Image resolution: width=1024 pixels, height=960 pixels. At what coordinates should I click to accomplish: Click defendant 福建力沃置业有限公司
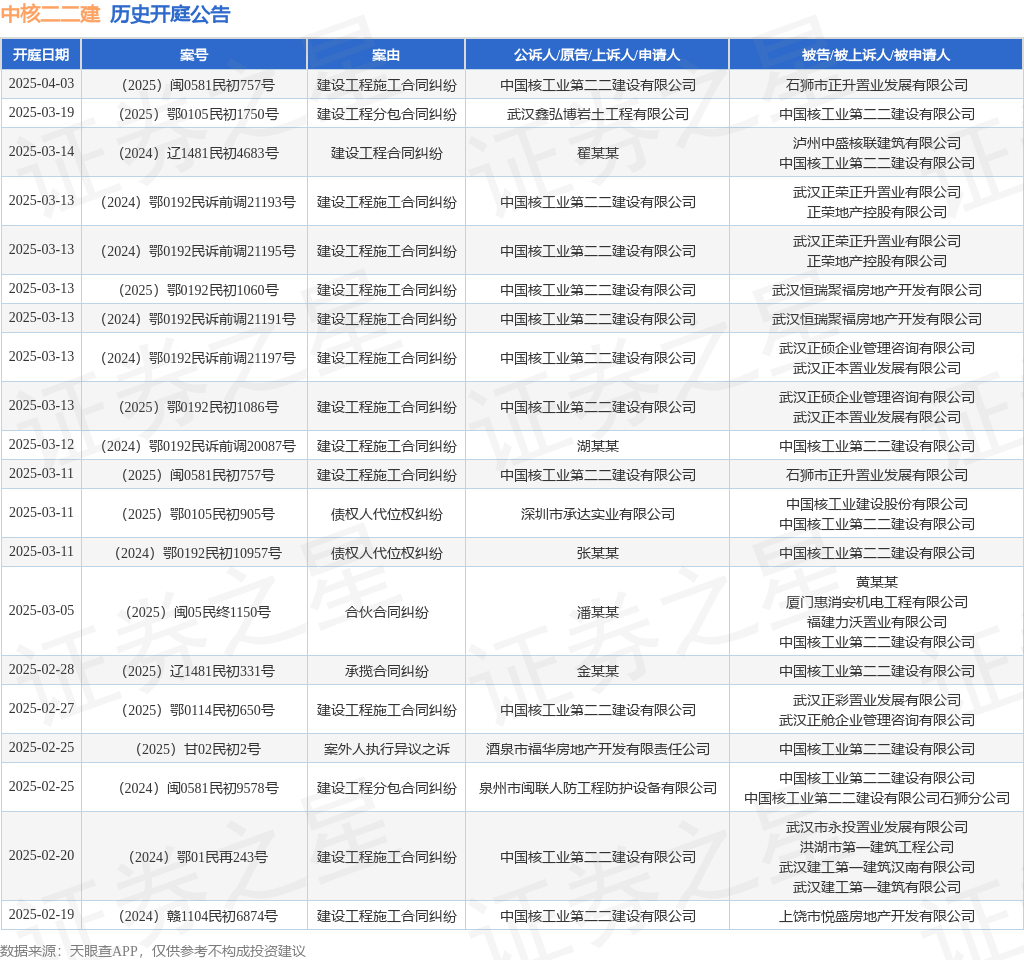[876, 622]
